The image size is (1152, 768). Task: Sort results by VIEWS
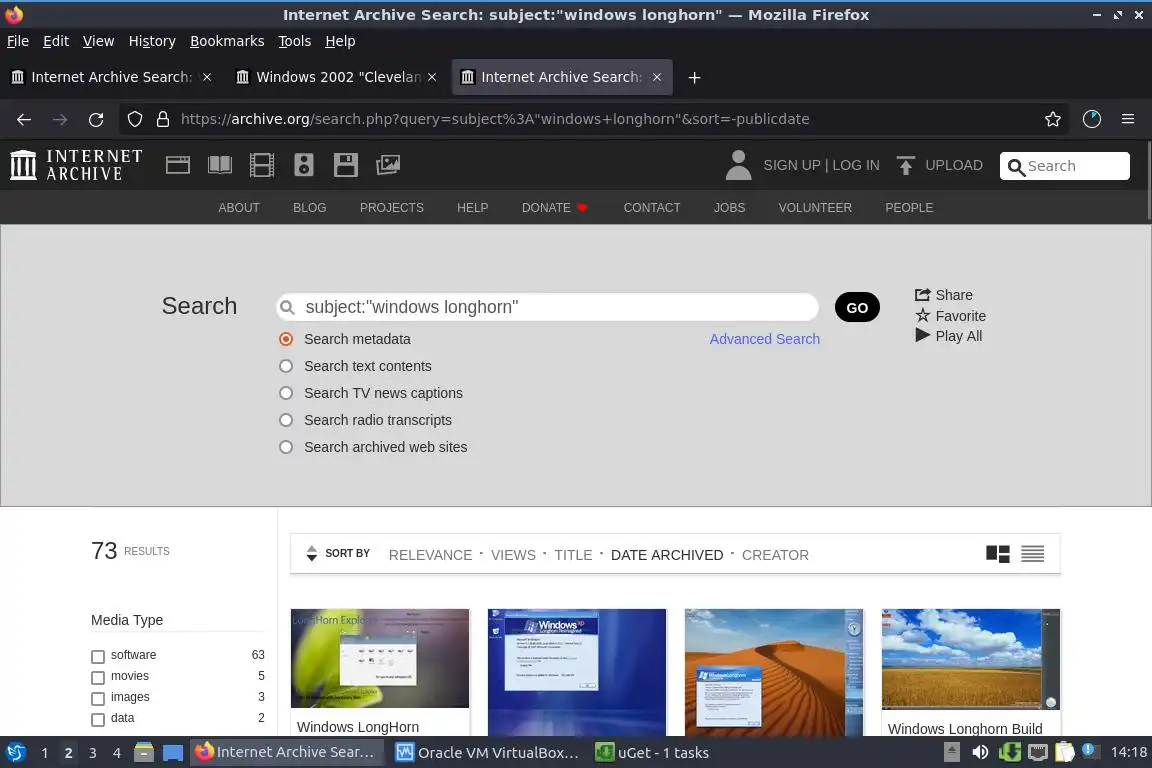coord(513,555)
